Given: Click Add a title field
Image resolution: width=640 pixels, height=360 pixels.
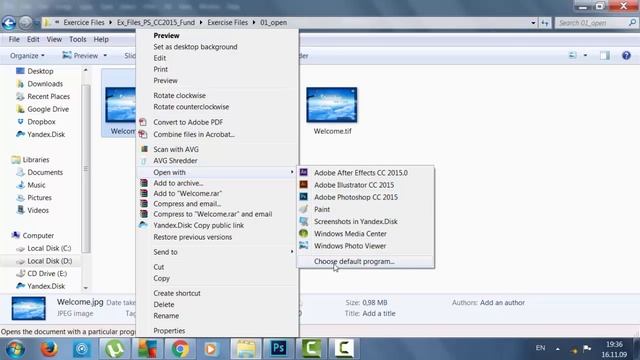Looking at the screenshot, I should pos(379,313).
